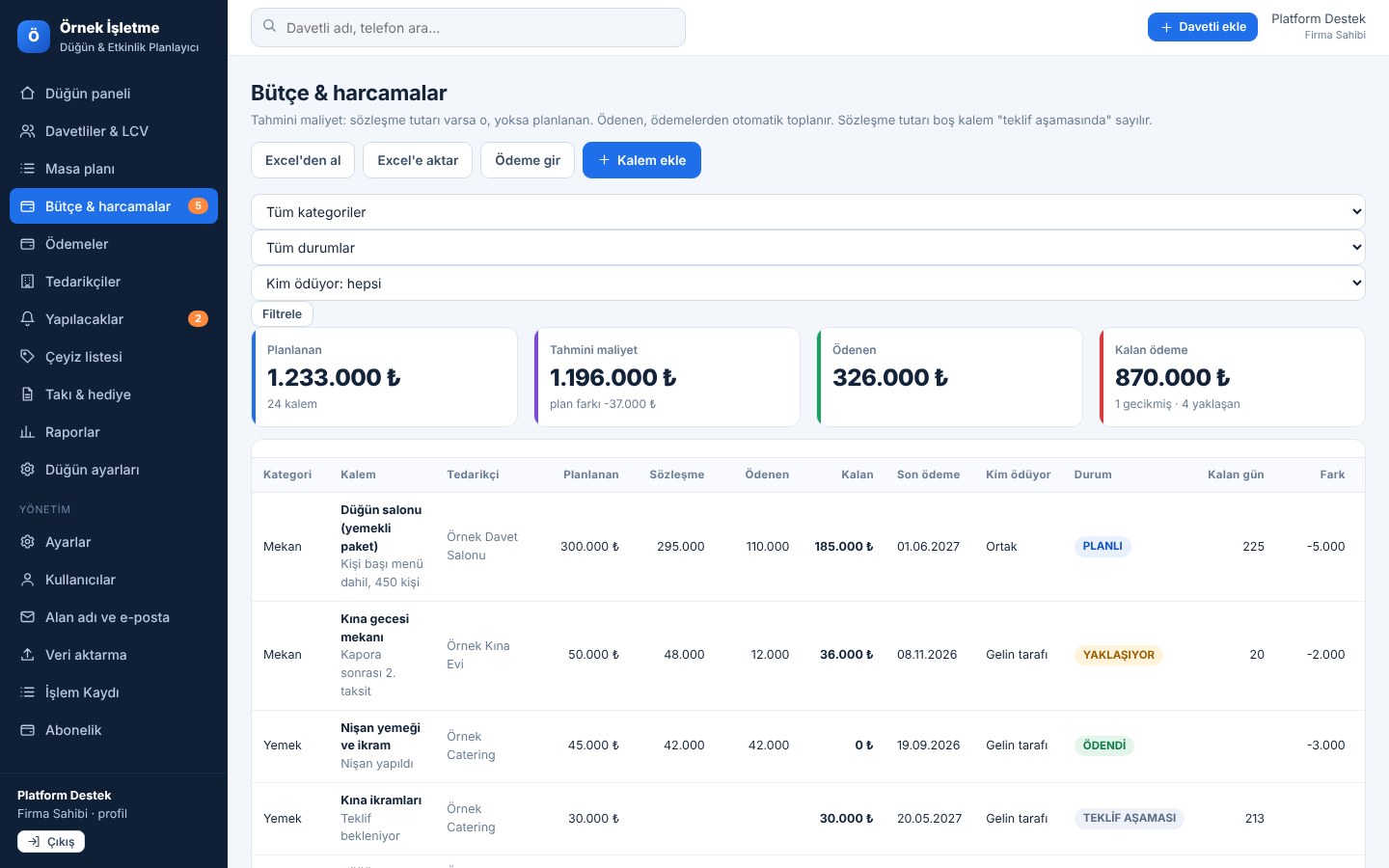
Task: Click the Davetliler & LCV people icon
Action: click(27, 131)
